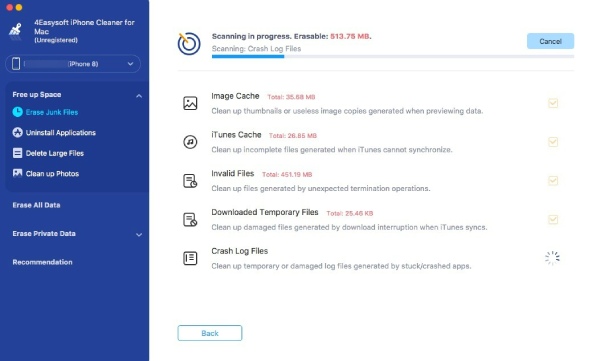Click the erasable size 513.75 MB
This screenshot has height=361, width=600.
click(350, 36)
